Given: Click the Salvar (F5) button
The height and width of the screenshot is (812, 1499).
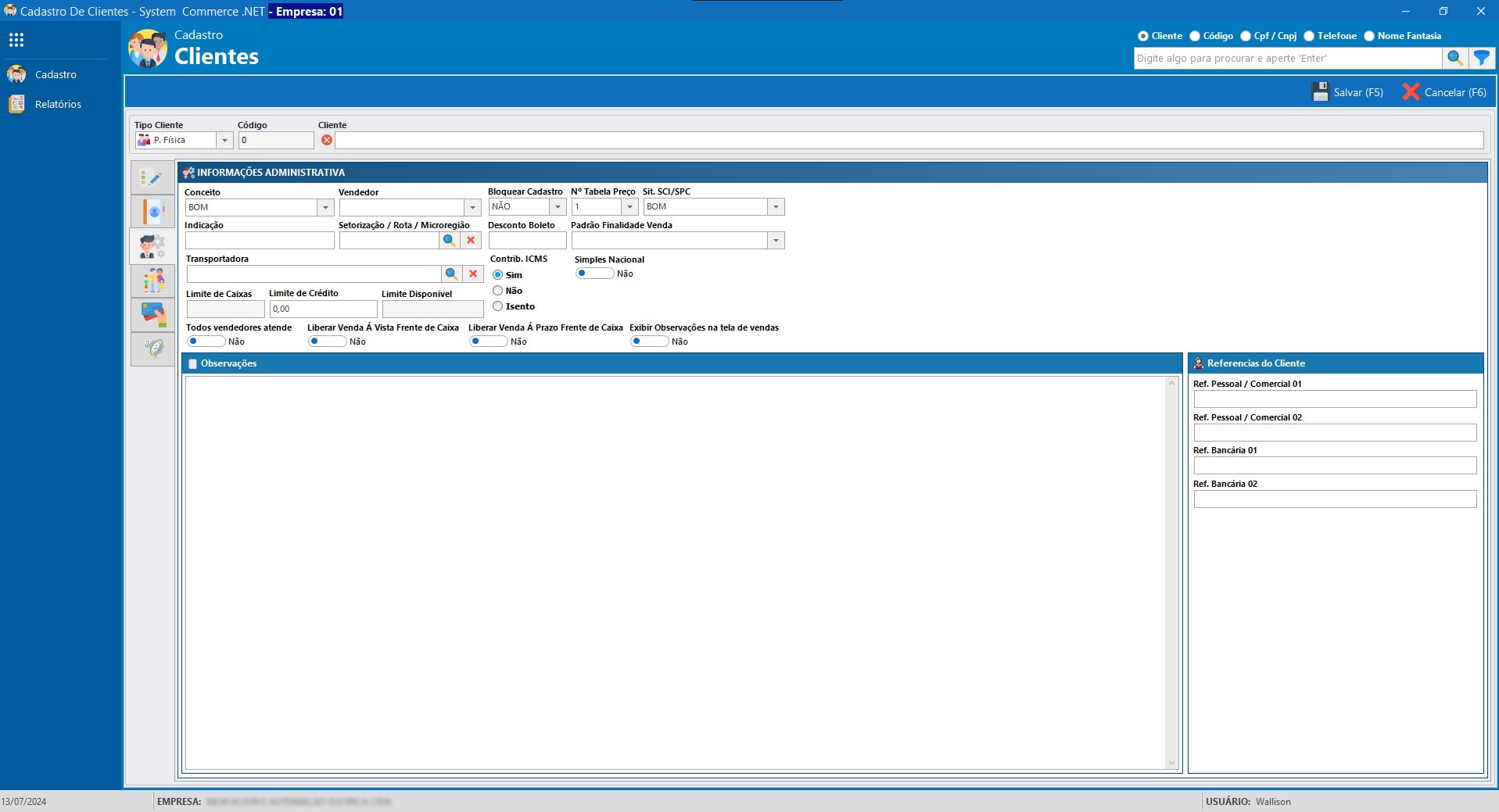Looking at the screenshot, I should (x=1347, y=92).
